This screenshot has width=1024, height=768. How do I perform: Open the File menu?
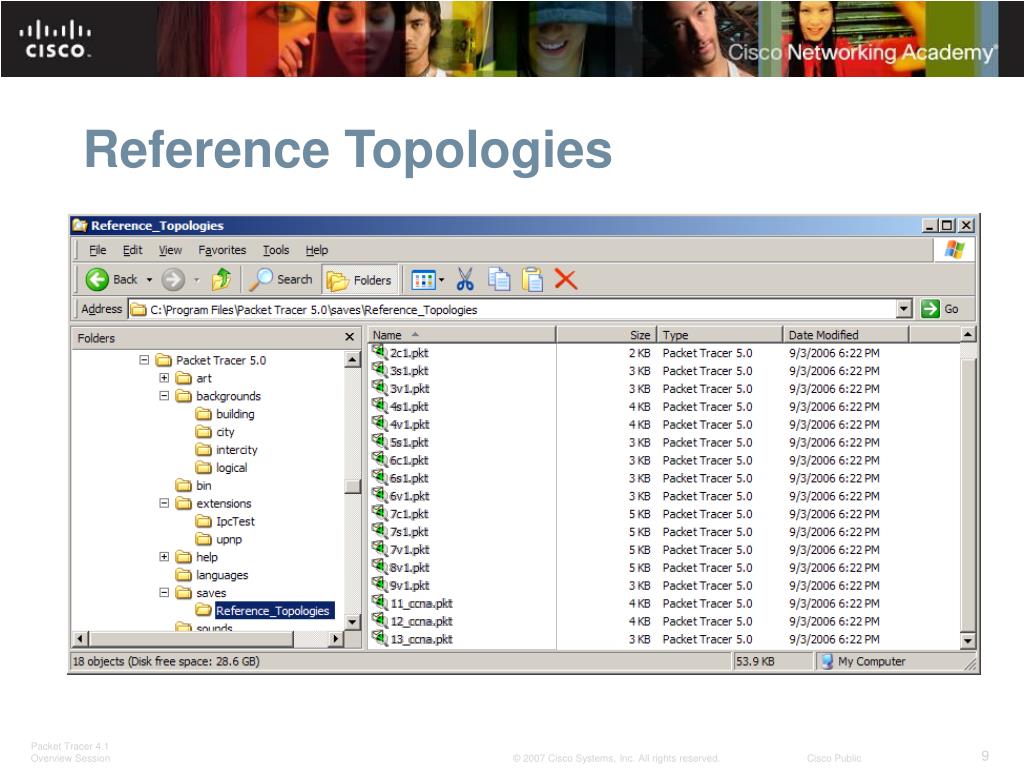[x=97, y=250]
